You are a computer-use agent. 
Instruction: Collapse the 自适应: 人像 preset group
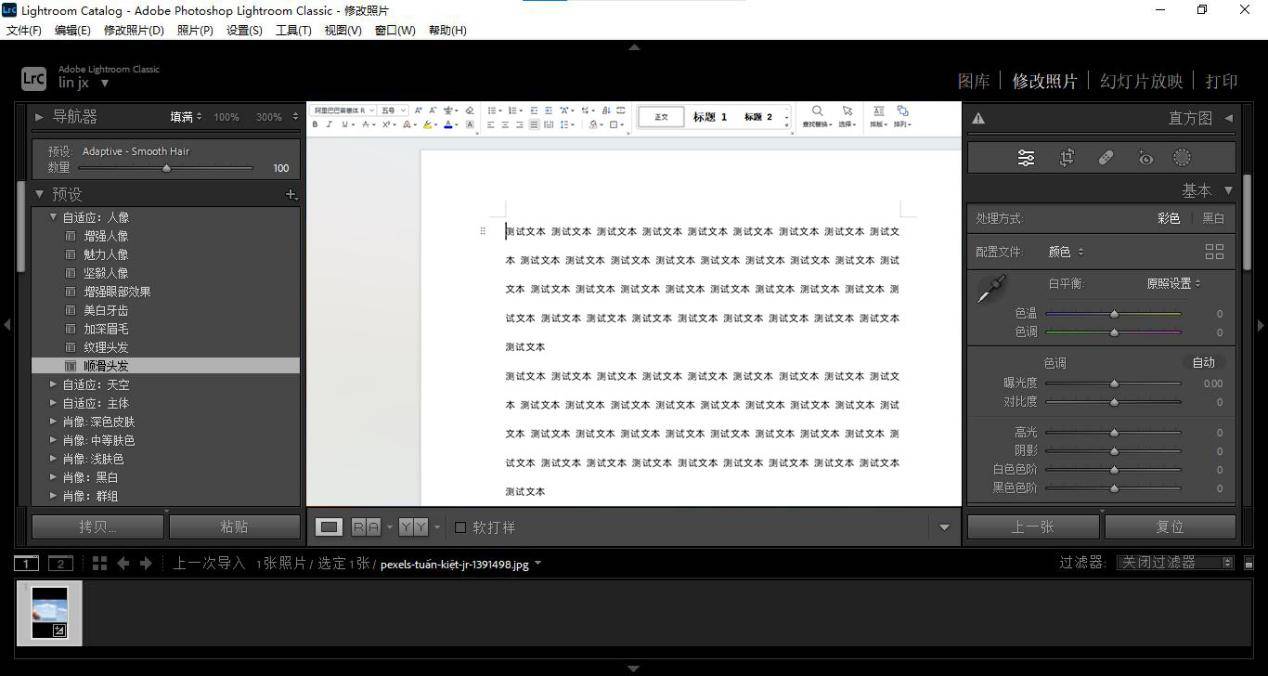point(53,217)
